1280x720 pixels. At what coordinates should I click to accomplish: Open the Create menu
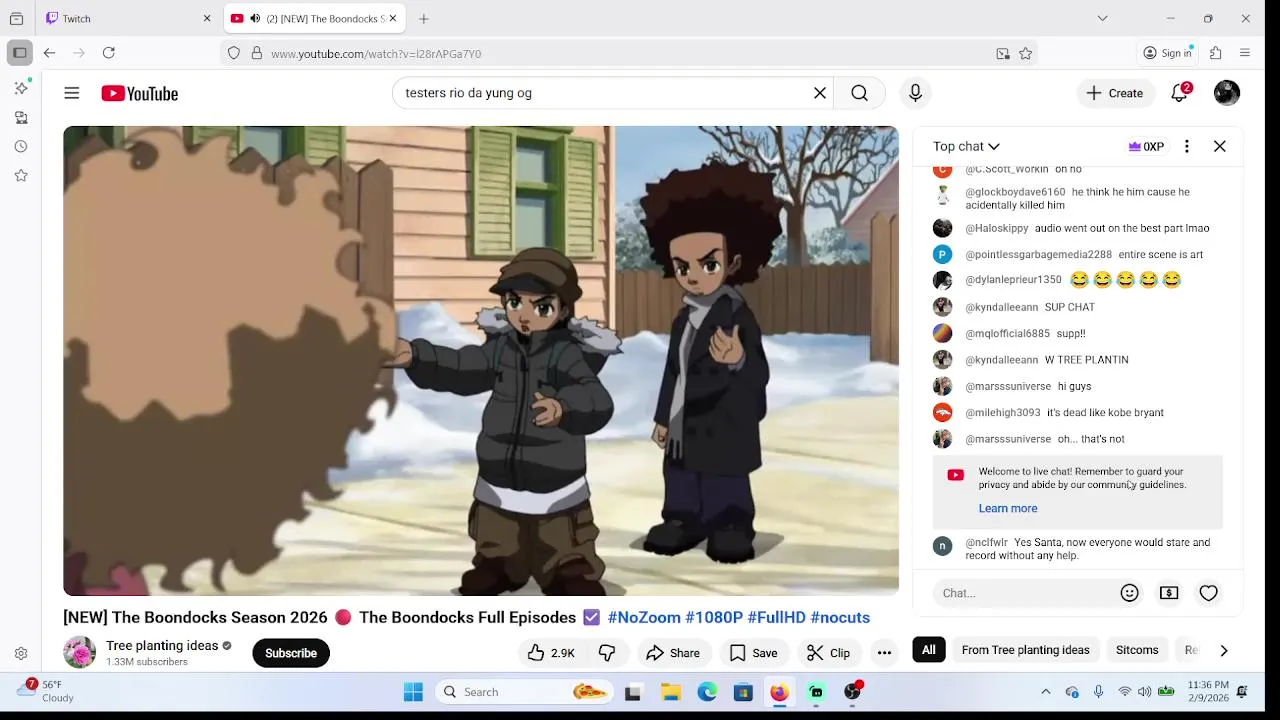tap(1115, 93)
